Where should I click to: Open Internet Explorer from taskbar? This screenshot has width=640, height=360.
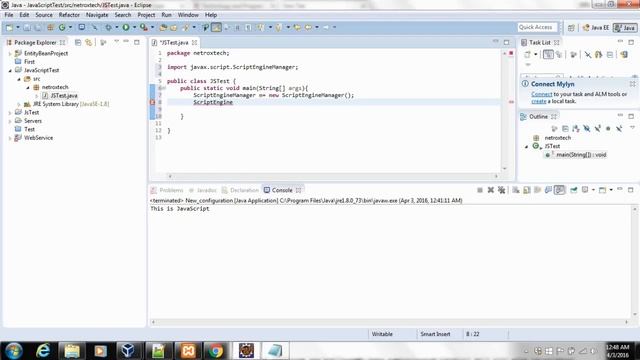click(43, 351)
